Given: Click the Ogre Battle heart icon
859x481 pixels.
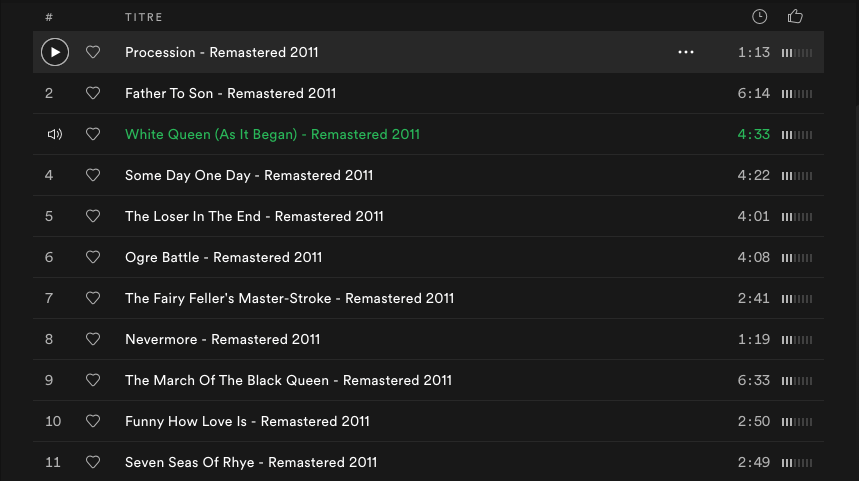Looking at the screenshot, I should (x=93, y=257).
